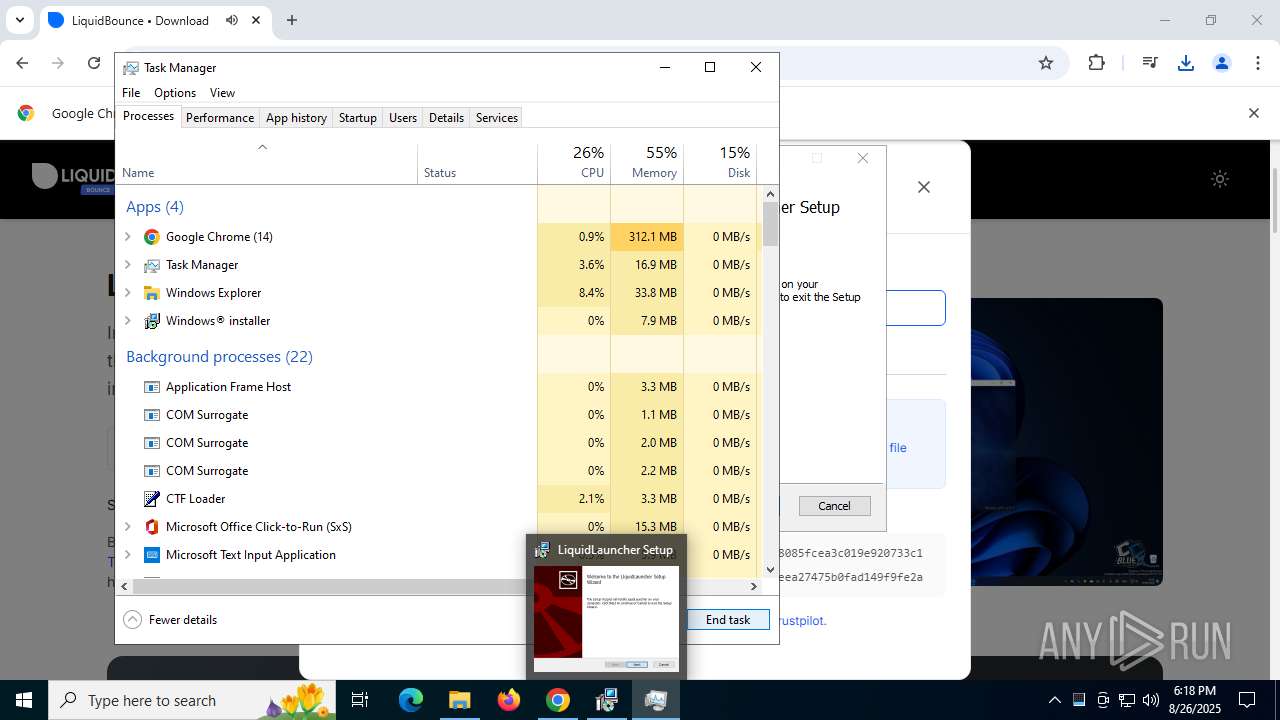The width and height of the screenshot is (1280, 720).
Task: Toggle the site light/dark theme icon
Action: pyautogui.click(x=1220, y=179)
